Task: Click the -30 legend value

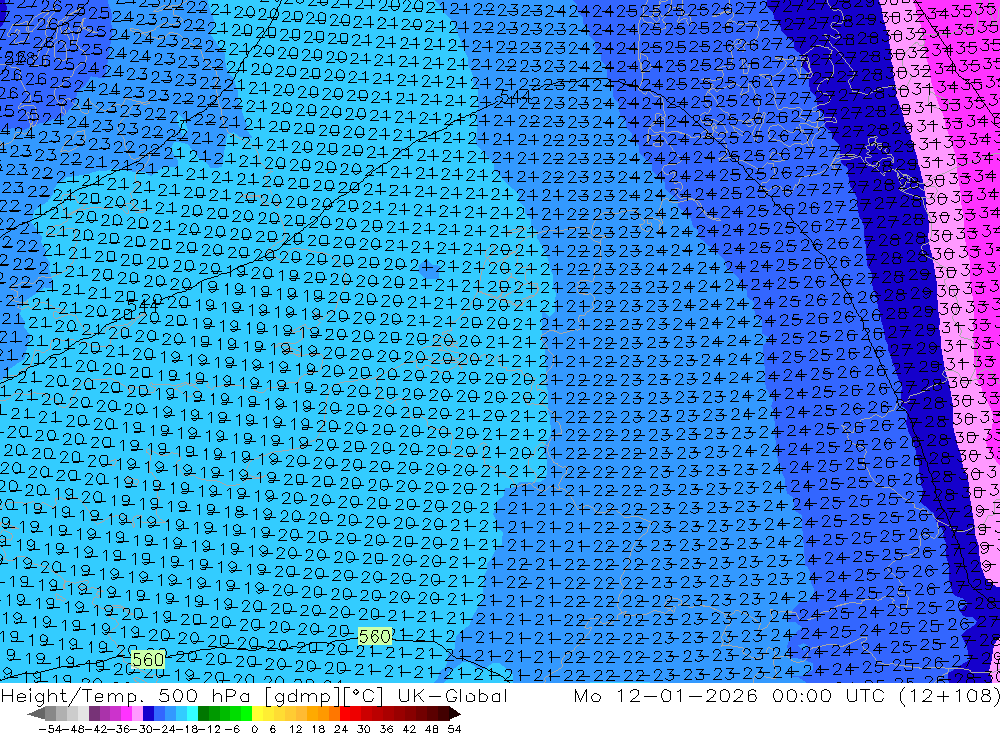Action: (142, 729)
